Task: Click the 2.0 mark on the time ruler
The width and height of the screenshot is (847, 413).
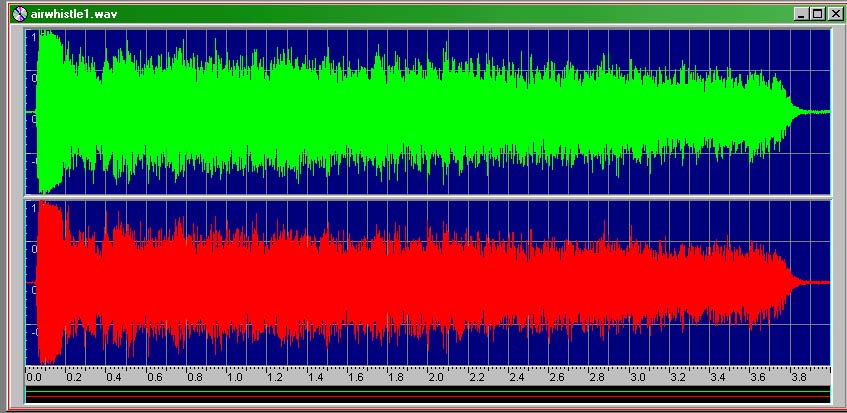Action: pos(436,377)
